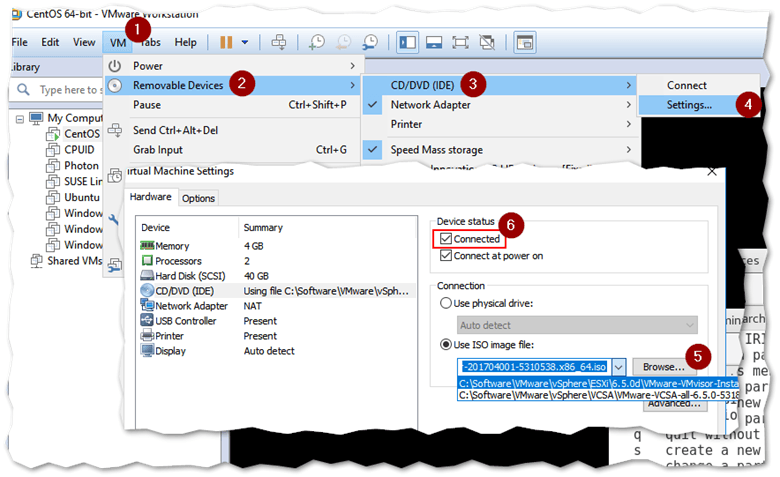Choose the VCSA-all-6.5.0 ISO path option
This screenshot has height=477, width=780.
click(x=598, y=395)
